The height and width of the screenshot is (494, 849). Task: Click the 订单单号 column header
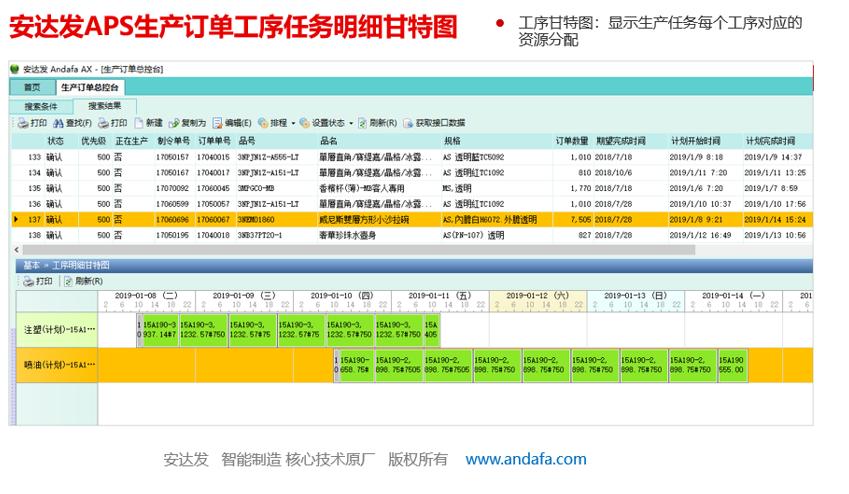tap(214, 141)
